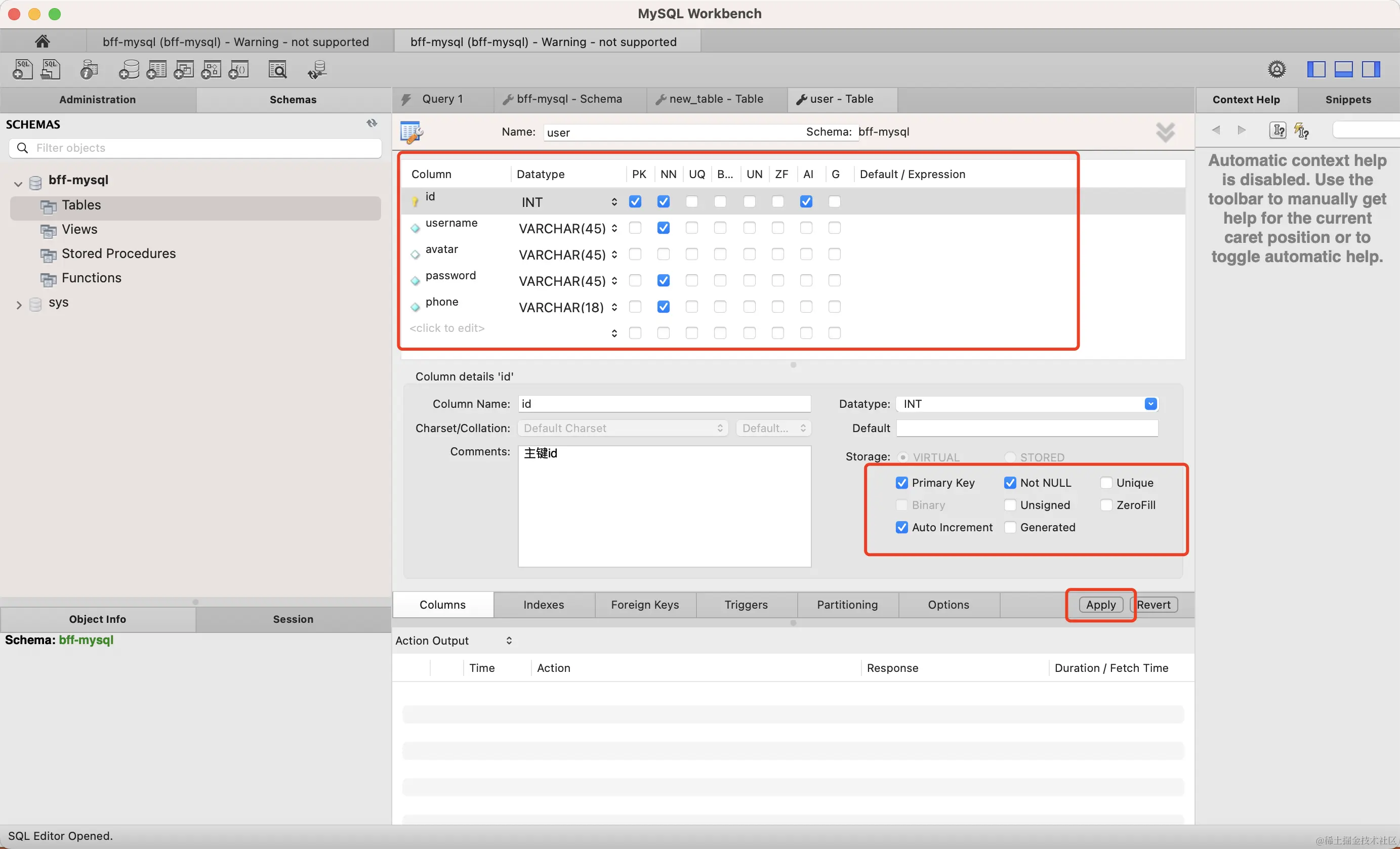This screenshot has width=1400, height=849.
Task: Click the search table data icon
Action: click(278, 70)
